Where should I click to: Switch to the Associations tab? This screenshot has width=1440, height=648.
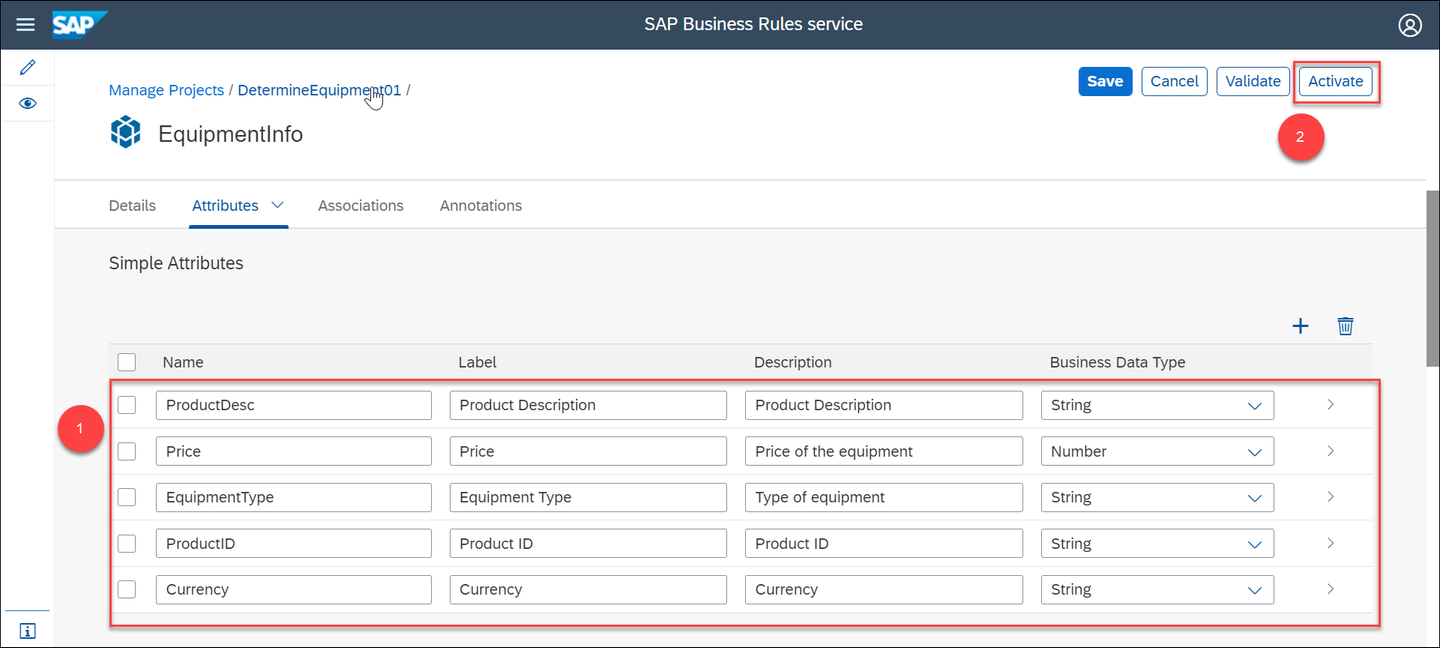pos(361,205)
